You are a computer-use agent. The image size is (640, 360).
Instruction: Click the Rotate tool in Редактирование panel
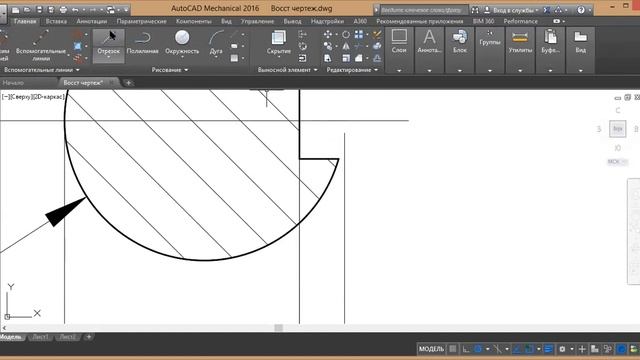(x=346, y=35)
